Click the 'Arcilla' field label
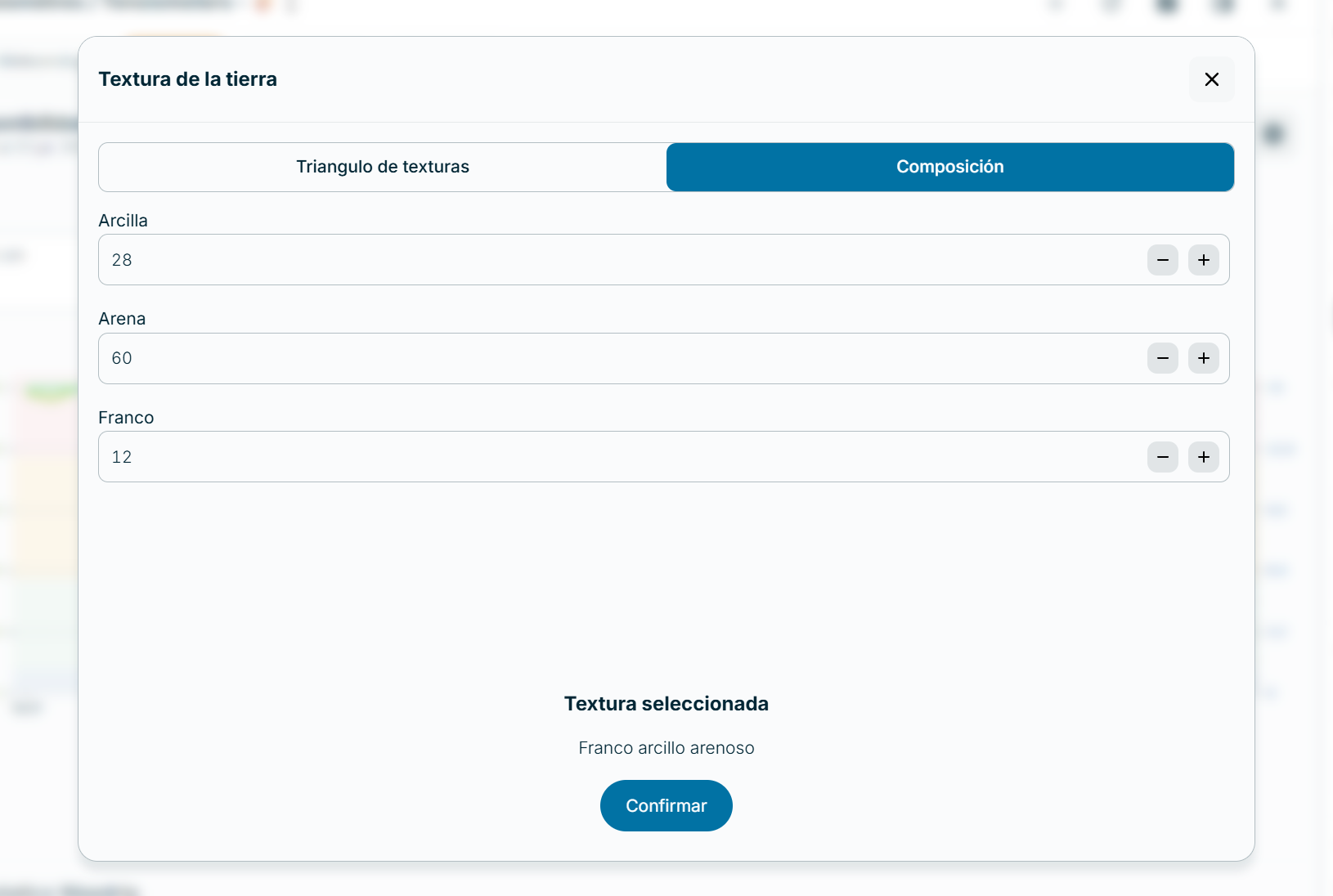1333x896 pixels. (123, 221)
